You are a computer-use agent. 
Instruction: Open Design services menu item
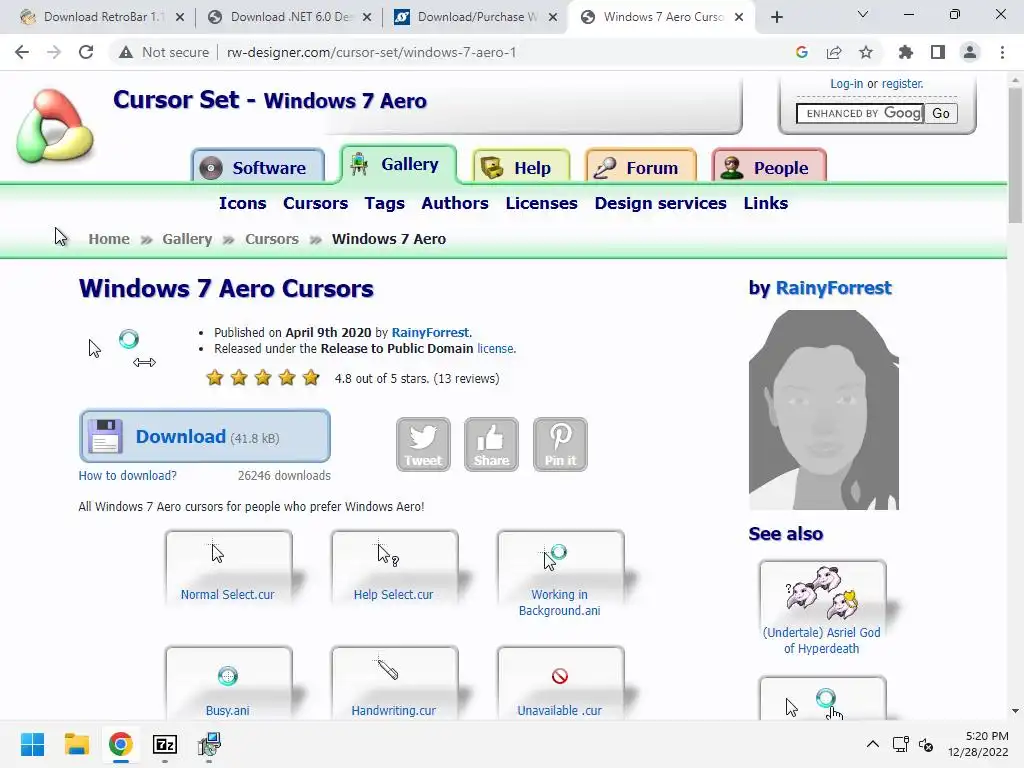coord(660,203)
